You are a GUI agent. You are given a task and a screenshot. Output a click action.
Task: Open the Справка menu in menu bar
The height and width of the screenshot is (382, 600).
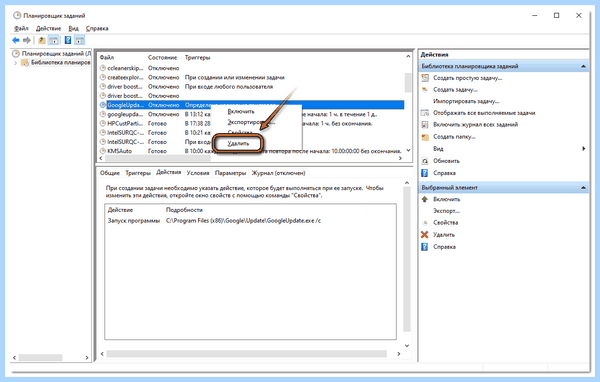[x=97, y=28]
